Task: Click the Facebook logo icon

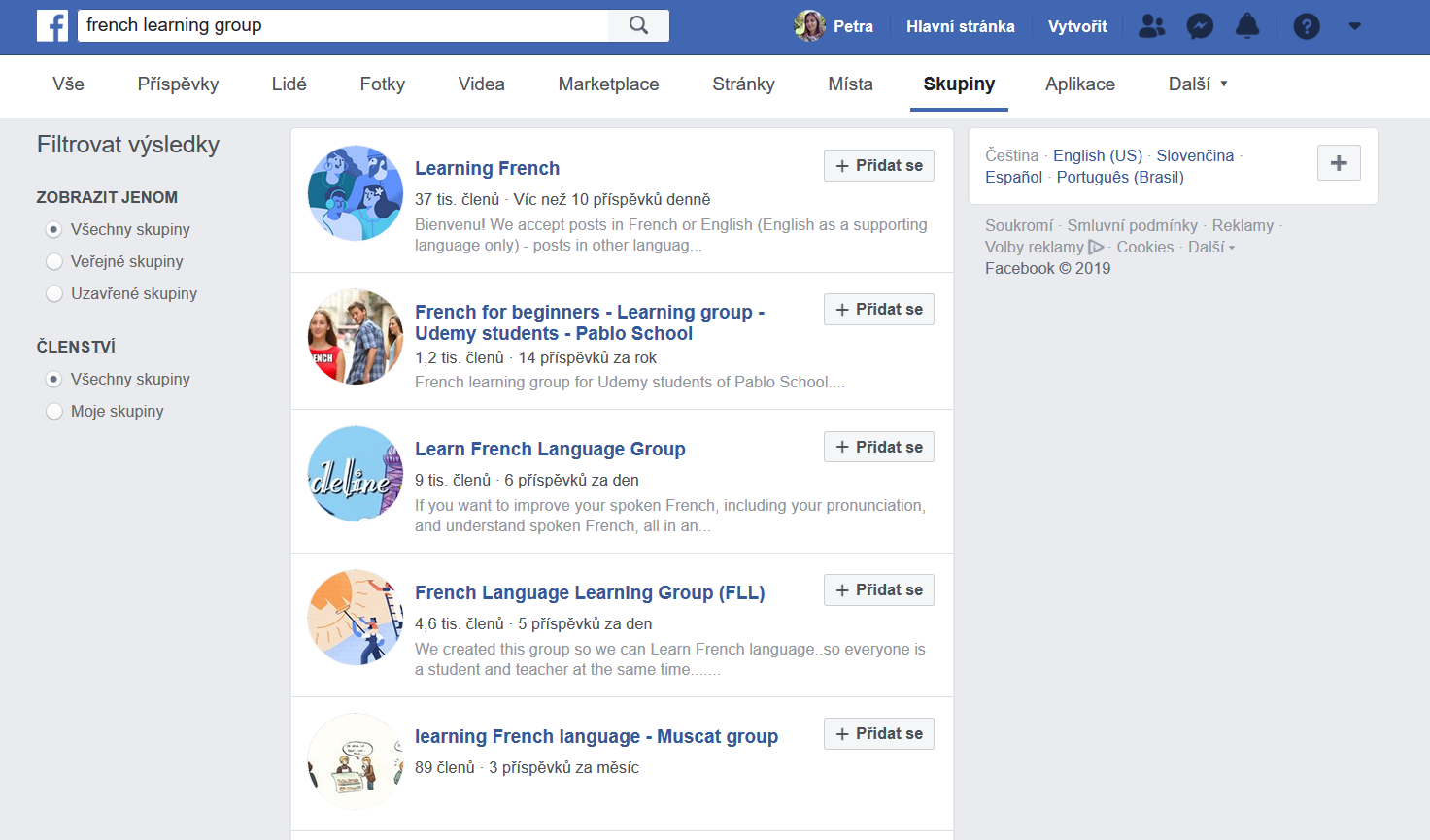Action: pos(52,26)
